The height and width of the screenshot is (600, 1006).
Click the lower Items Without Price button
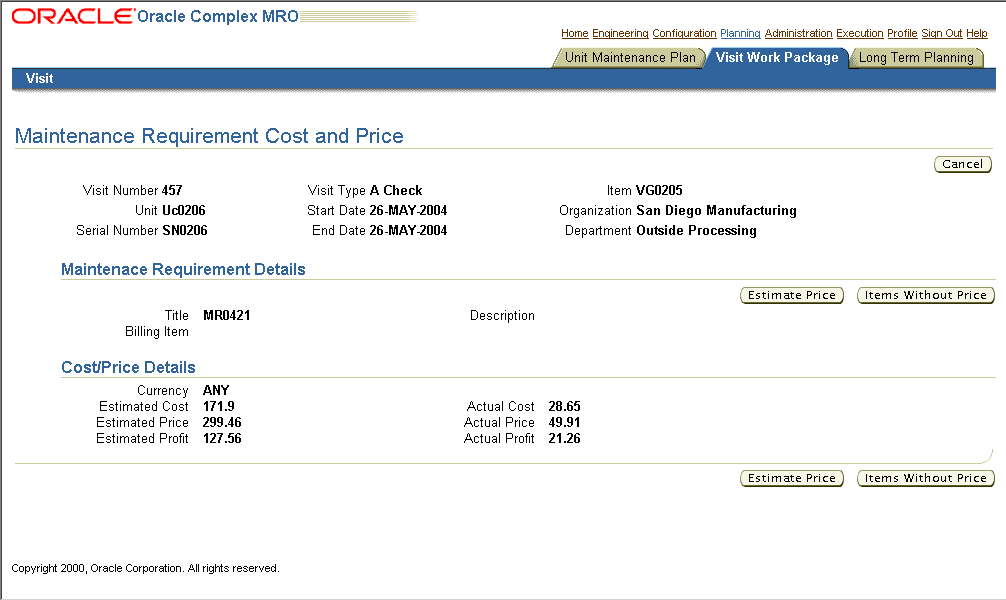(926, 478)
